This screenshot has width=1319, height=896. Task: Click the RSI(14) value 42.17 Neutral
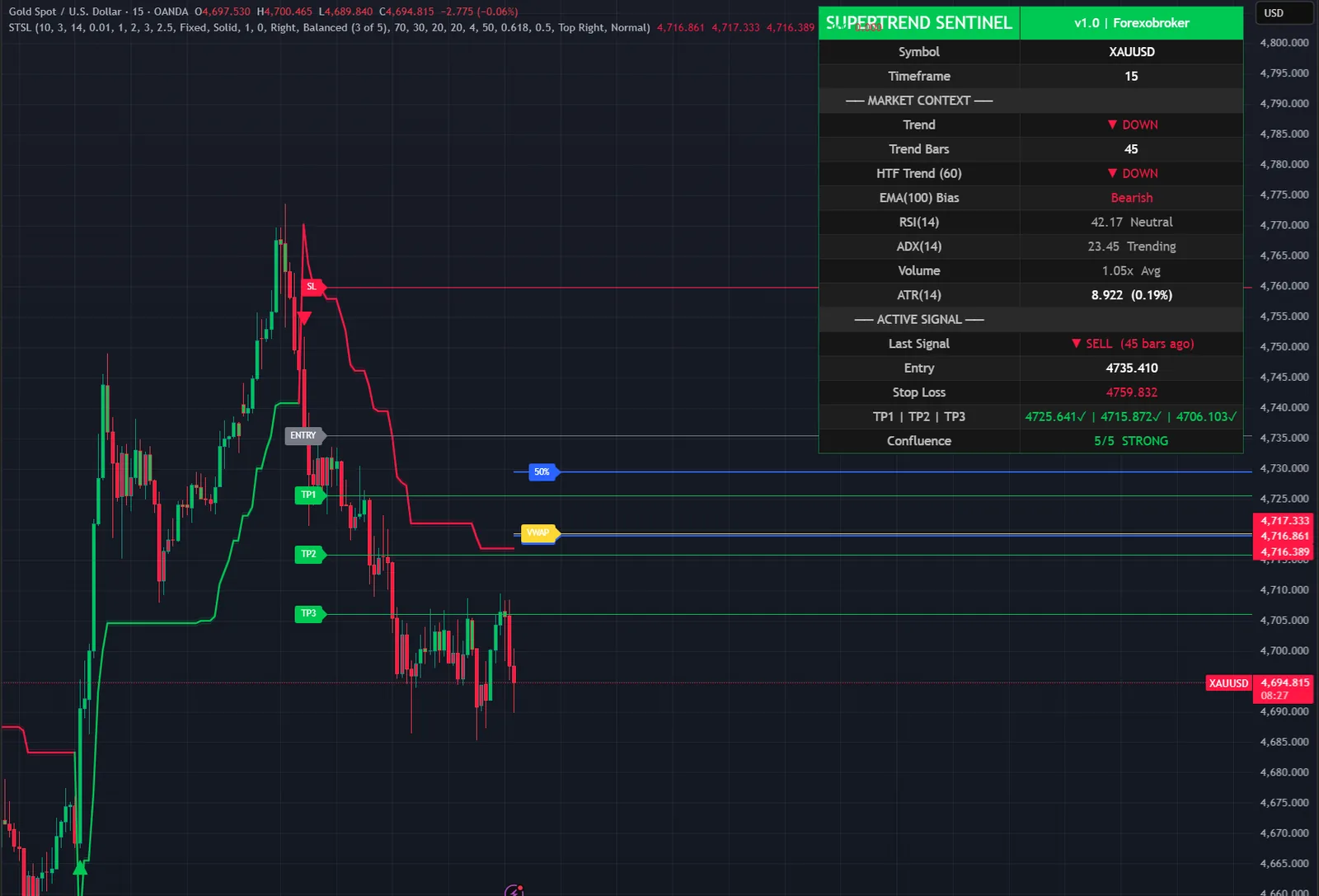point(1131,222)
